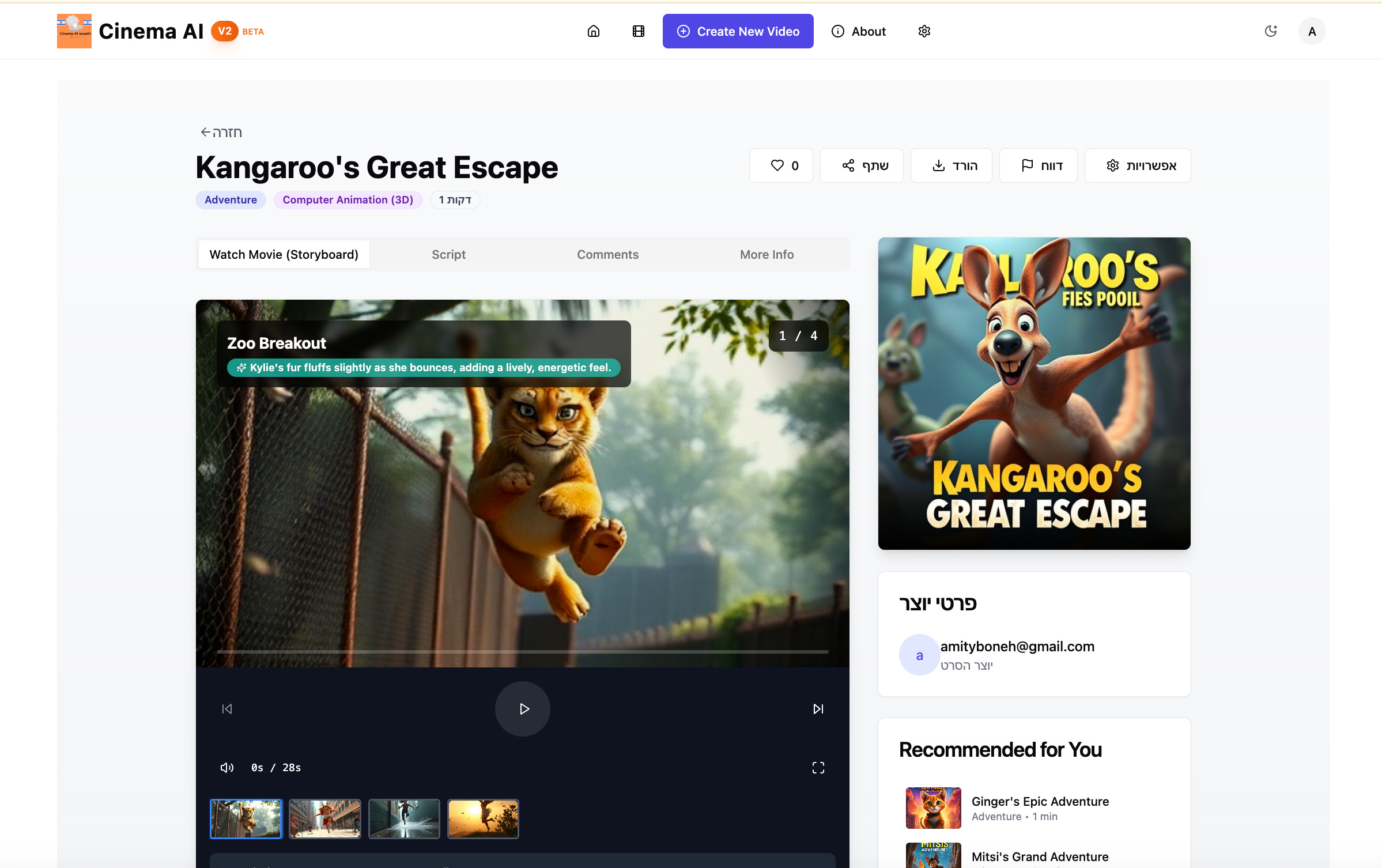The width and height of the screenshot is (1382, 868).
Task: Switch to the Script tab
Action: click(x=448, y=254)
